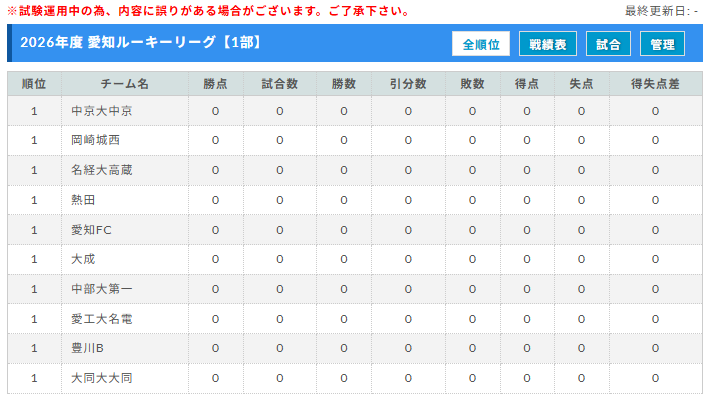
Task: Click the 愛知FC team name
Action: tap(91, 230)
